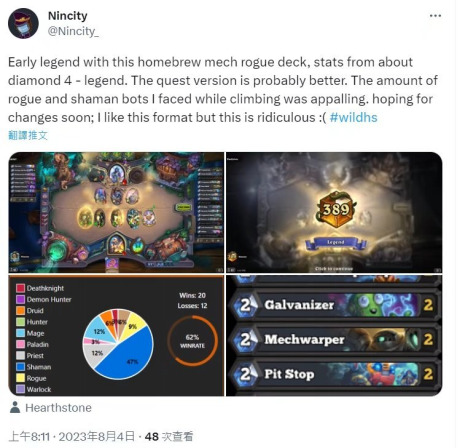Open the deck list image with Galvanizer
458x448 pixels.
[x=334, y=336]
